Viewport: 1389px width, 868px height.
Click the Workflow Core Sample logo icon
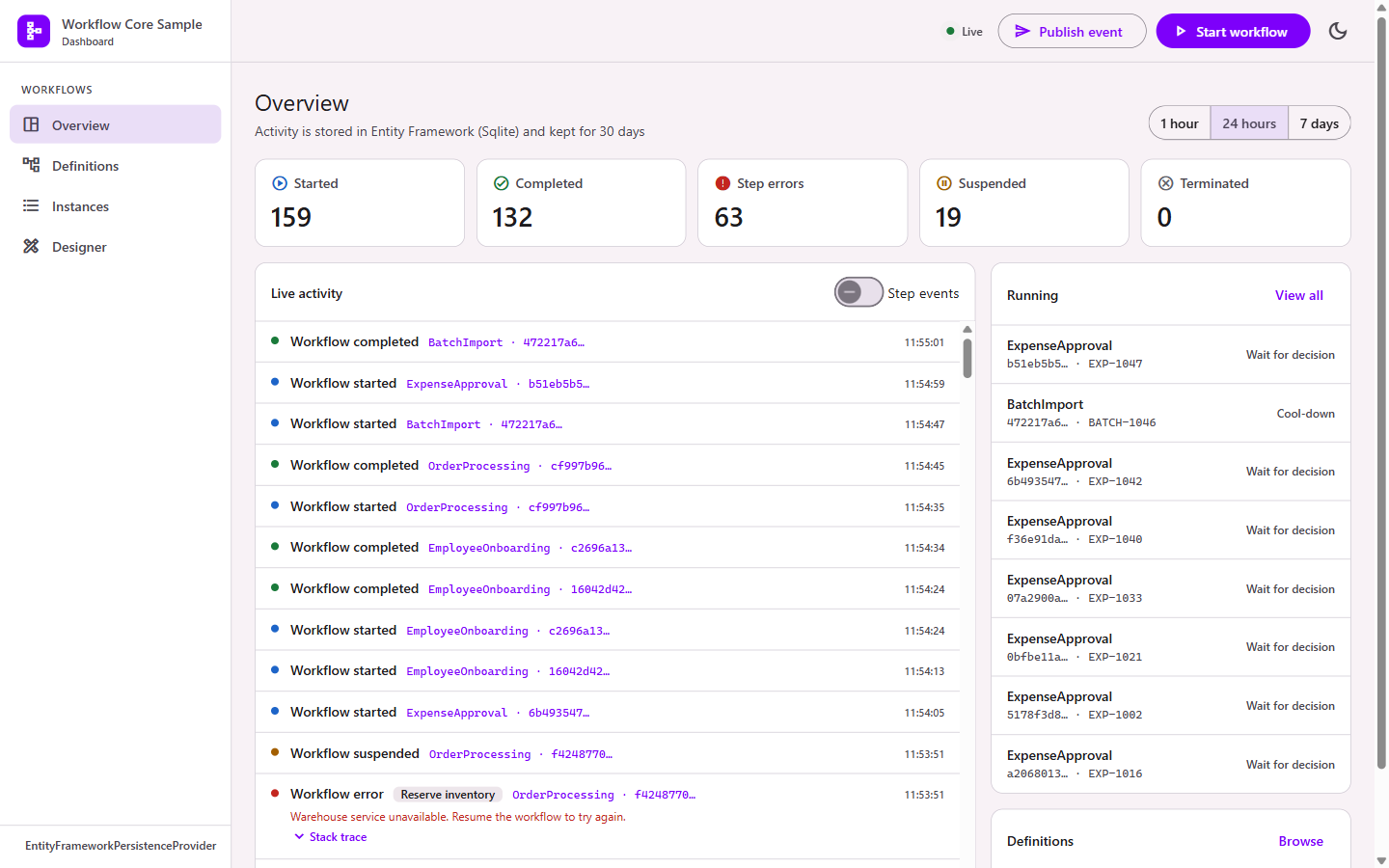point(34,31)
